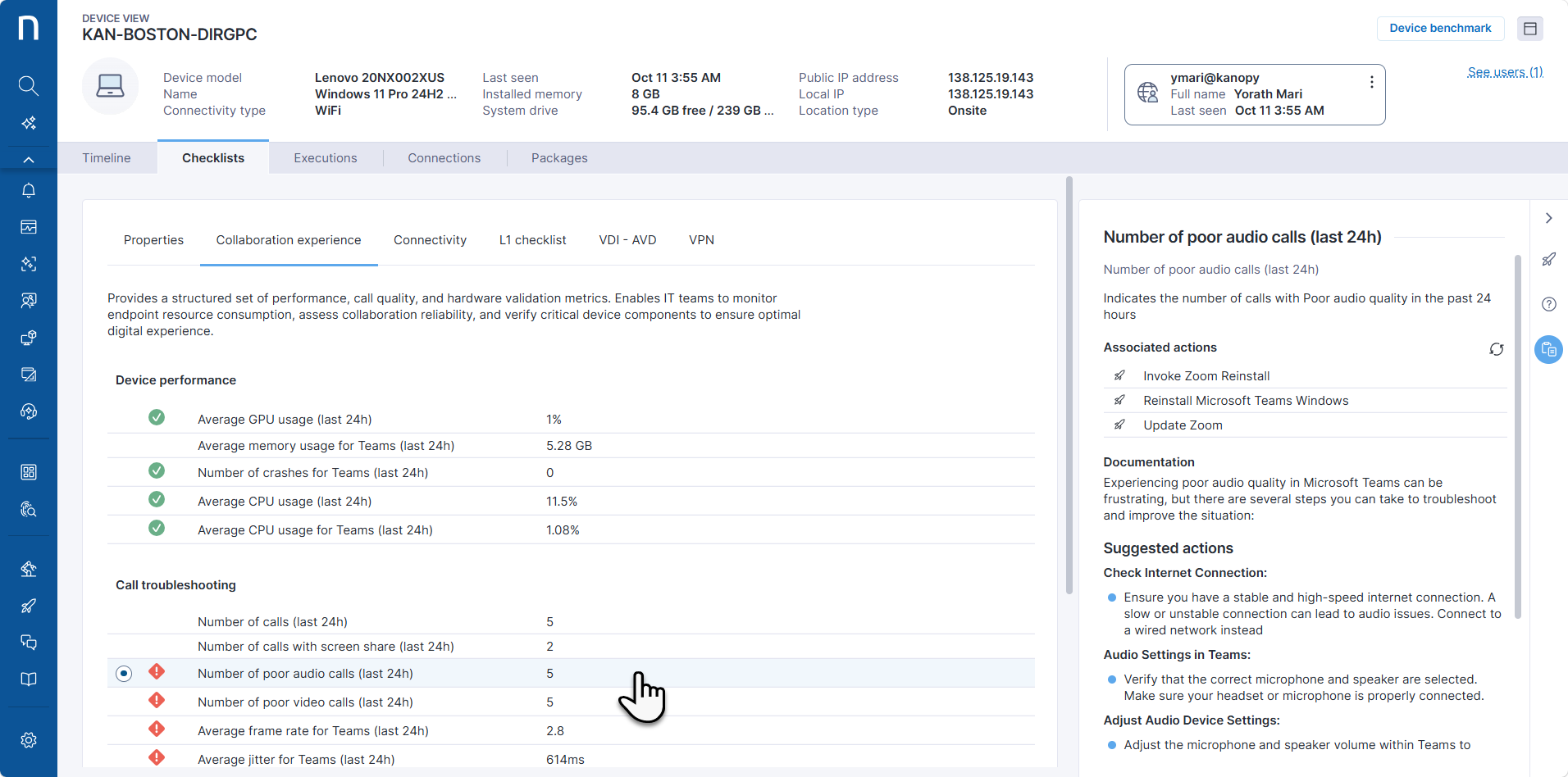Screen dimensions: 1568x777
Task: Open the VPN checklist tab
Action: click(x=701, y=240)
